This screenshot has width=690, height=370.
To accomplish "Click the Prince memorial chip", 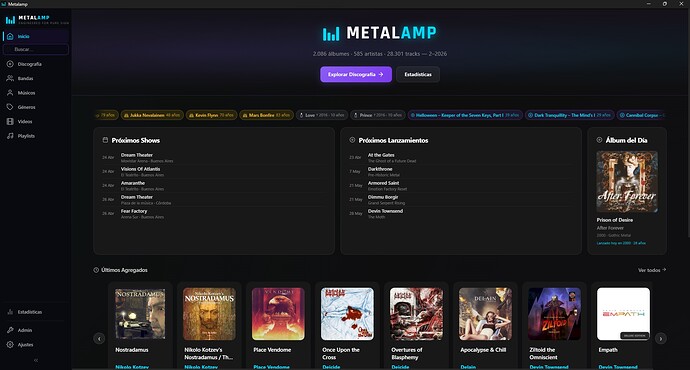I will click(x=378, y=115).
